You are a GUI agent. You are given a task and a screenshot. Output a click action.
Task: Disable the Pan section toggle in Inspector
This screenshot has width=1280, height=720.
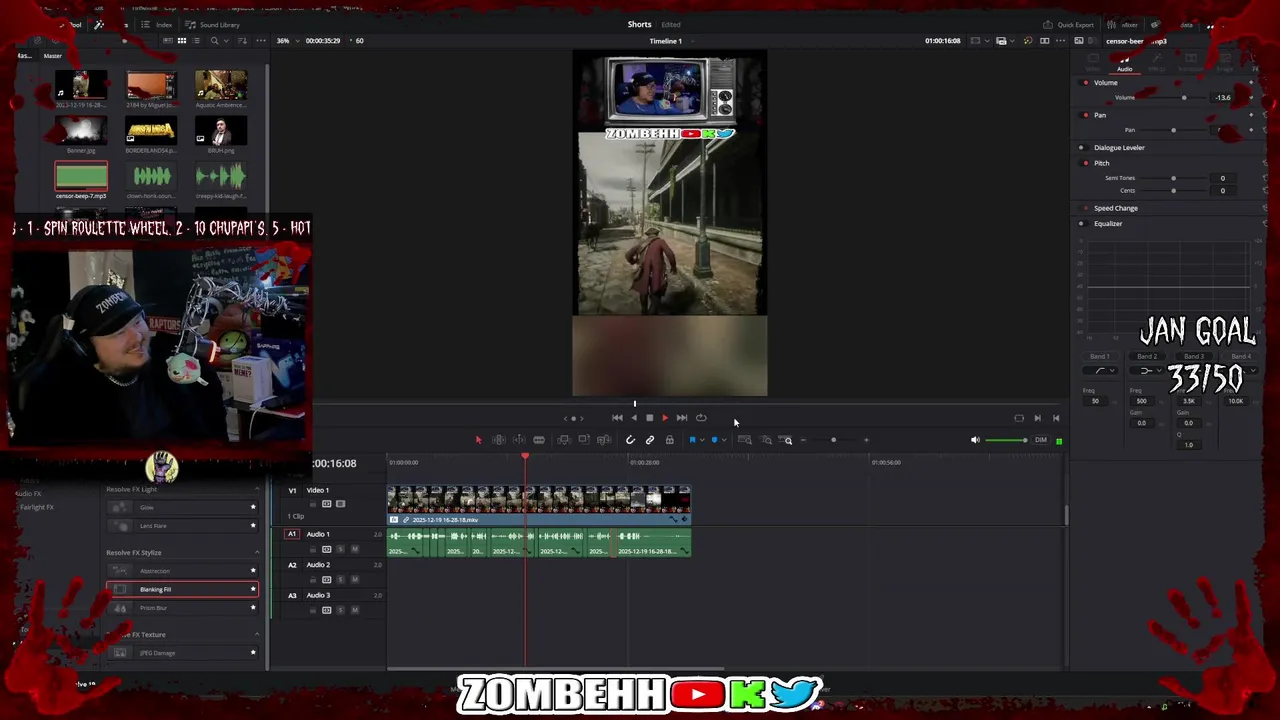click(x=1086, y=115)
